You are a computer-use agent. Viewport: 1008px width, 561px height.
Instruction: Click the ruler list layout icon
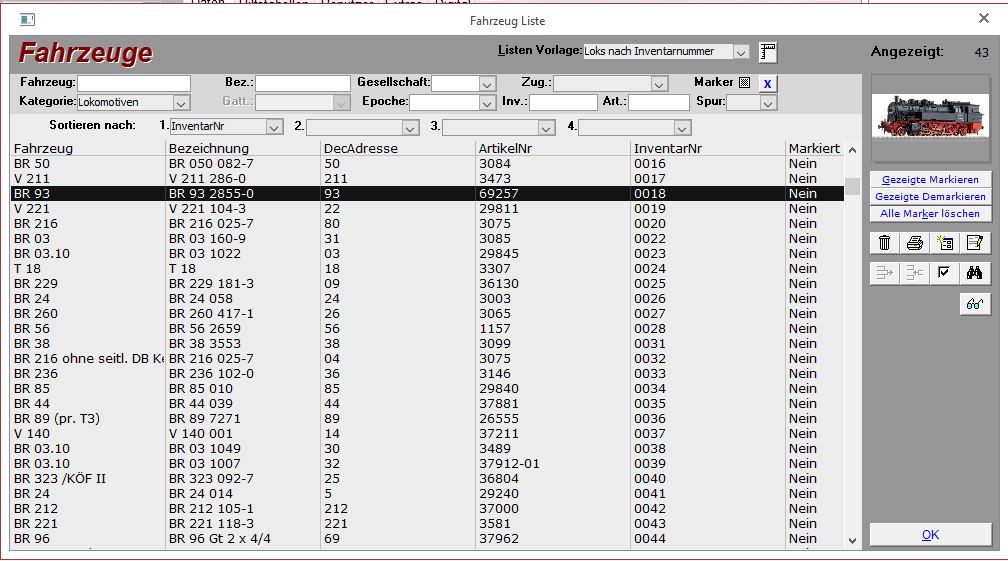768,52
